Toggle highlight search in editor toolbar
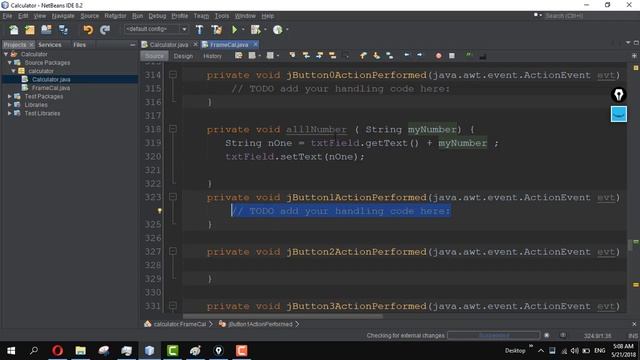This screenshot has width=640, height=360. (x=333, y=56)
